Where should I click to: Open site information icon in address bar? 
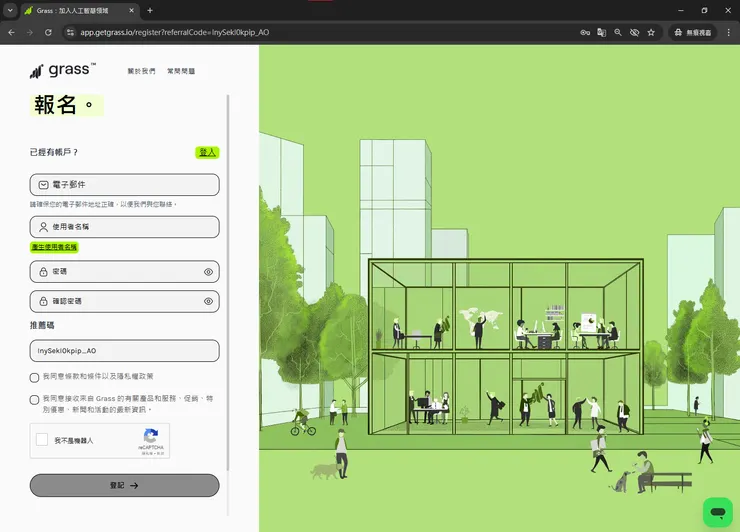point(70,33)
